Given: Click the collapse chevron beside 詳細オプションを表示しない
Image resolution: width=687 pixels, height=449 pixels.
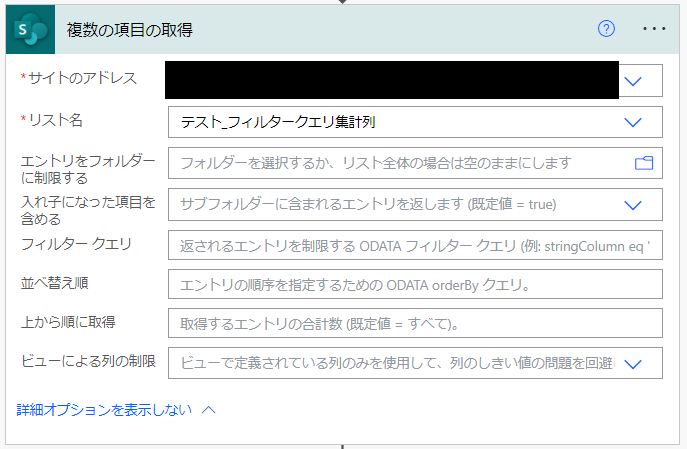Looking at the screenshot, I should (209, 410).
